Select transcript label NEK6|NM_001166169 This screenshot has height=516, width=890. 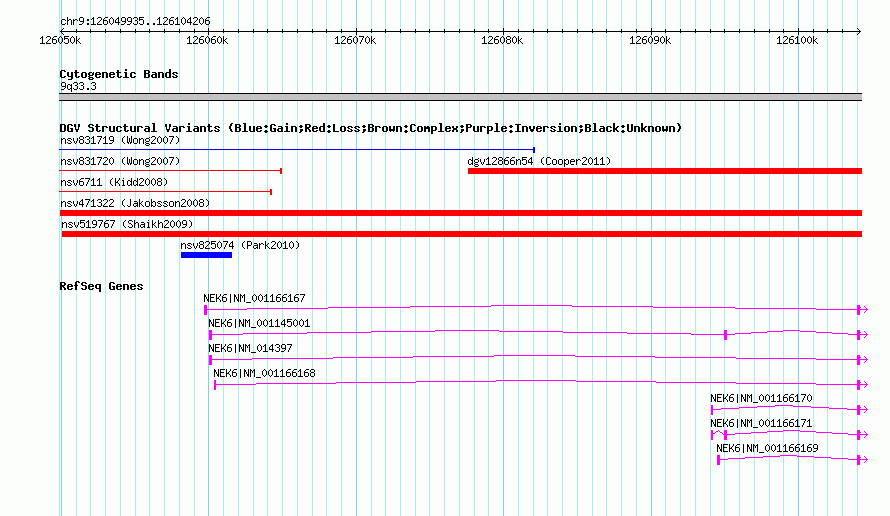(x=767, y=448)
